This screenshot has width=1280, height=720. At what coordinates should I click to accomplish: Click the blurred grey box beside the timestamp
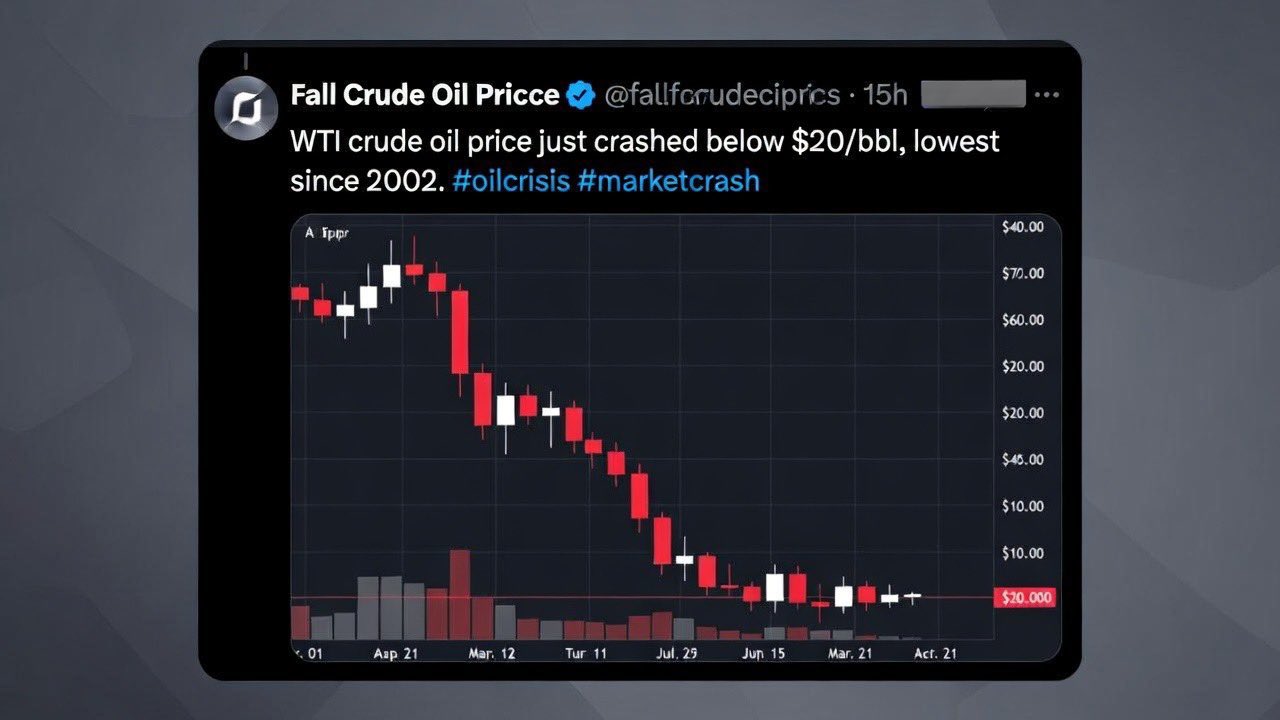973,95
